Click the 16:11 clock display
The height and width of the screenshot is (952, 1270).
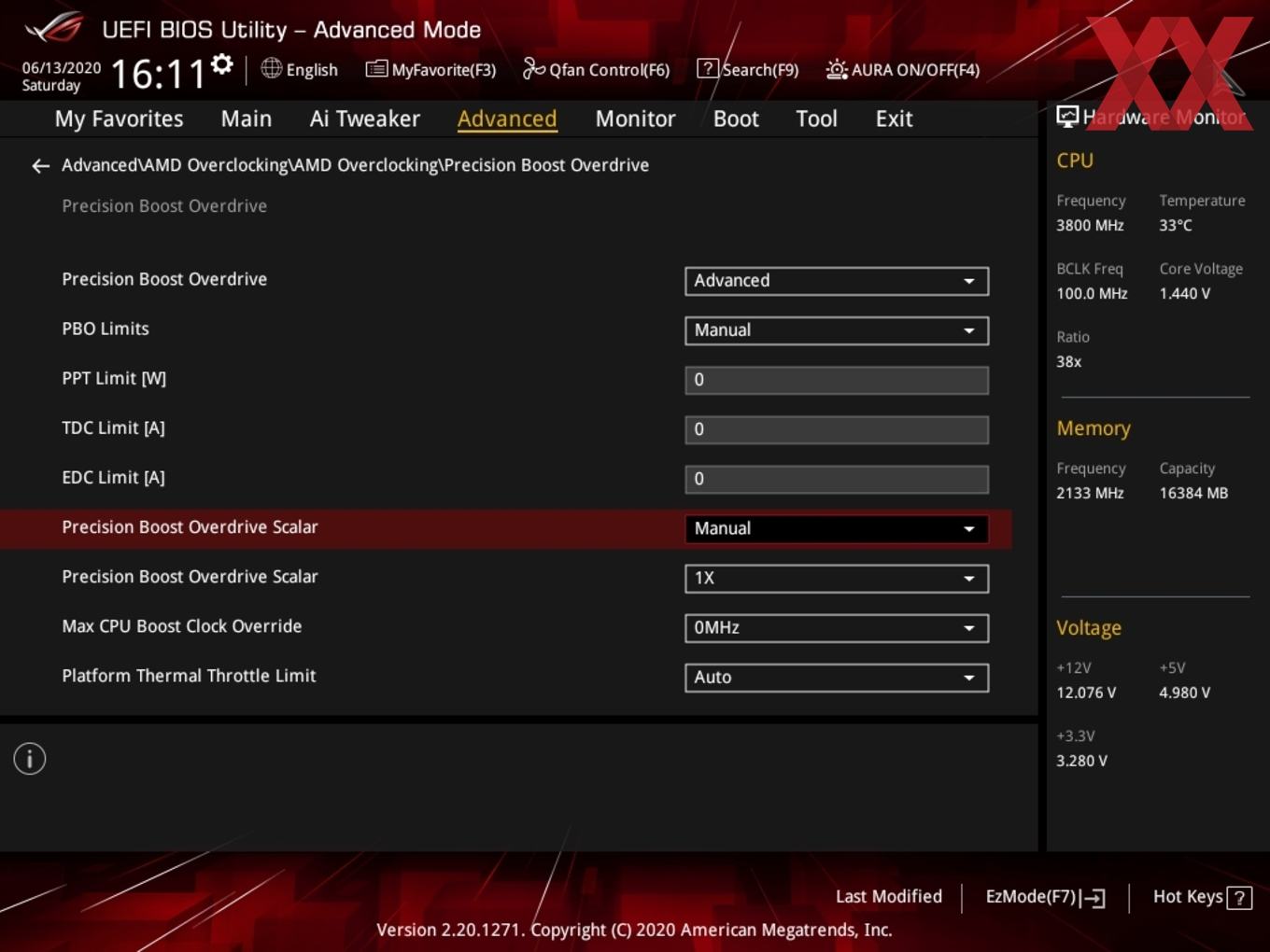[x=158, y=74]
